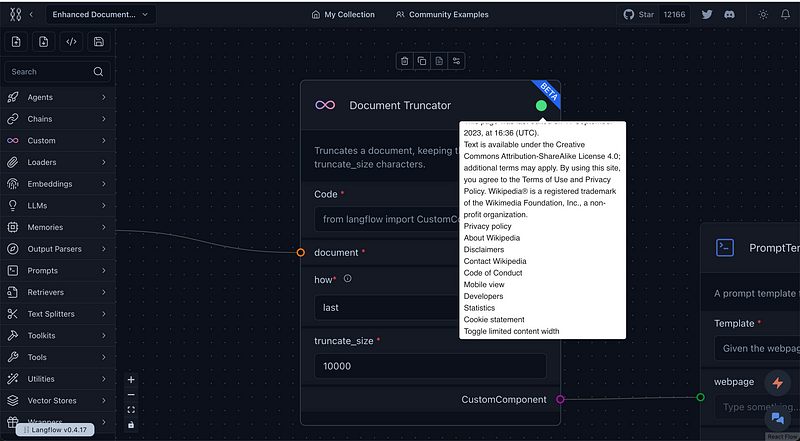Delete the node with the trash icon
The image size is (800, 441).
tap(405, 61)
